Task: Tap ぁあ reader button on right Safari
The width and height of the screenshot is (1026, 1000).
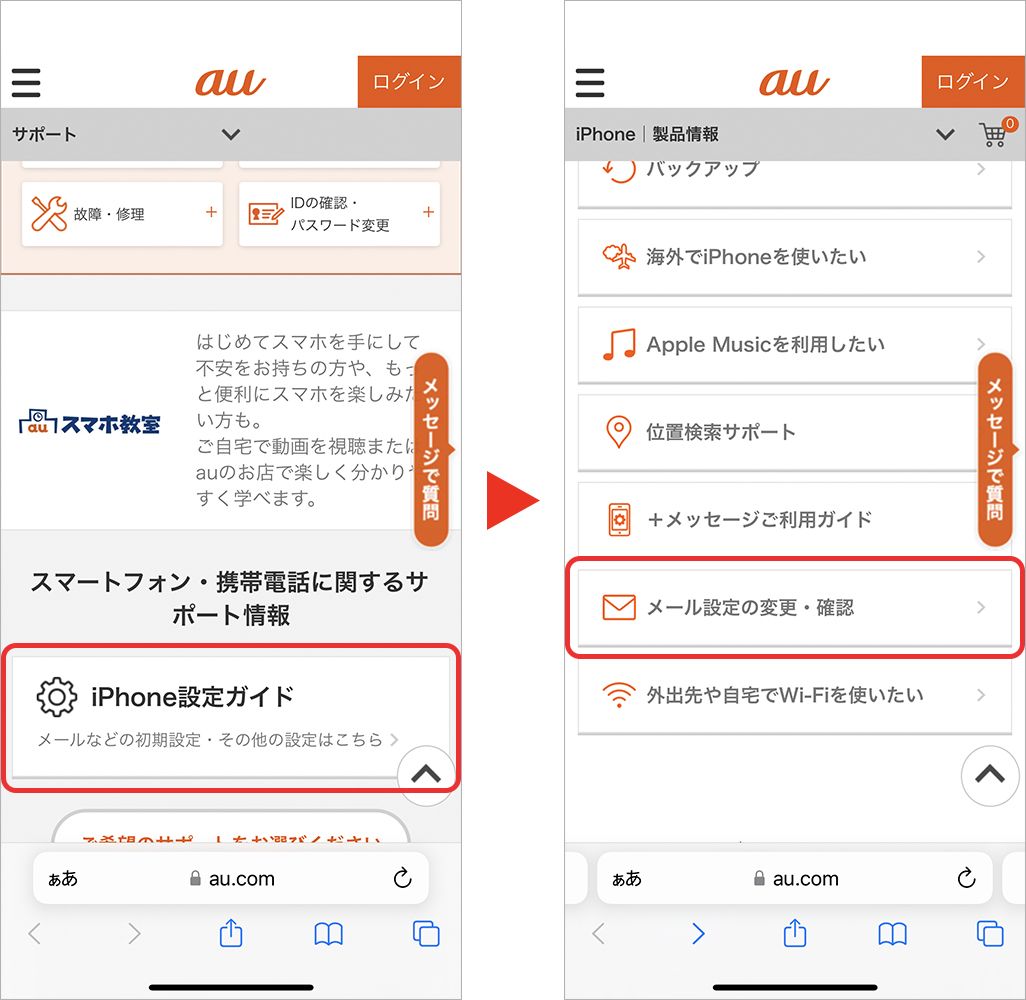Action: pyautogui.click(x=627, y=879)
